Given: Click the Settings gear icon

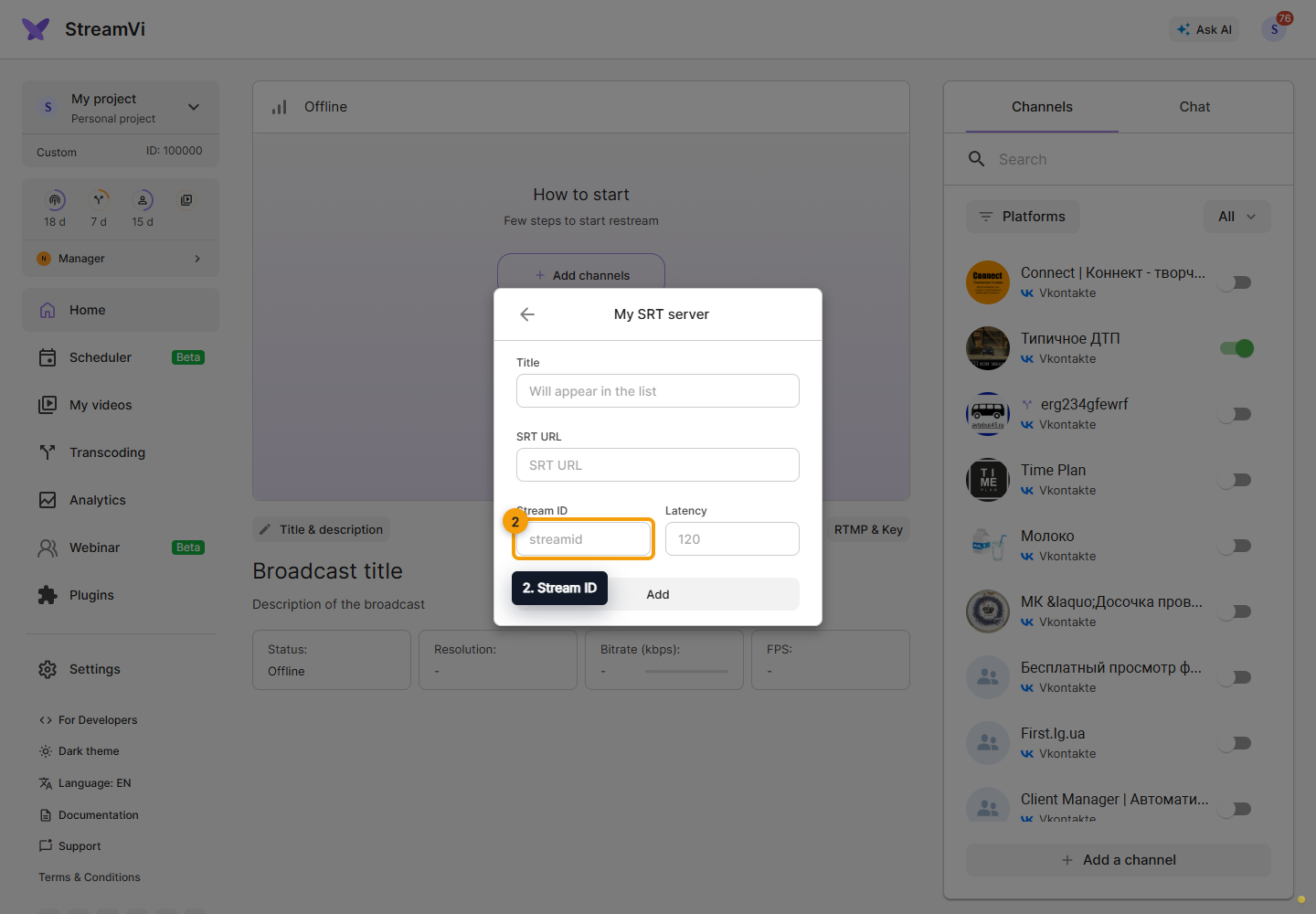Looking at the screenshot, I should pyautogui.click(x=48, y=669).
